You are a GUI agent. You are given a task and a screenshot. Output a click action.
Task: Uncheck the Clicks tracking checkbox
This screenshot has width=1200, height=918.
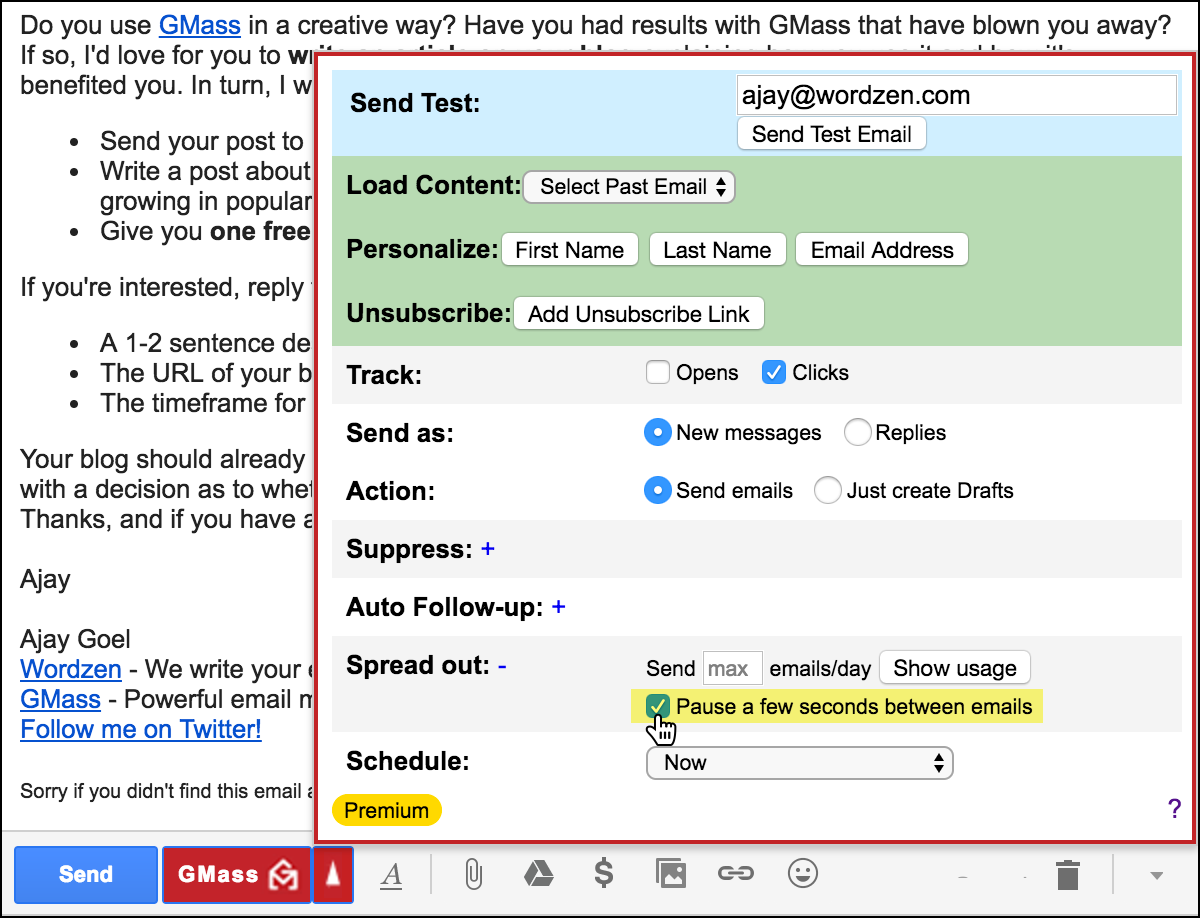tap(773, 373)
